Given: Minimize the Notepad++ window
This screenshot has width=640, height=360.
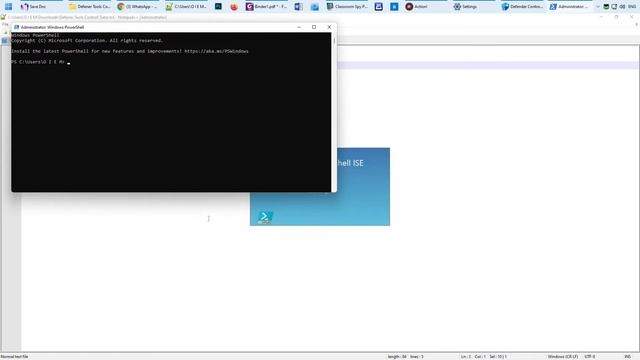Looking at the screenshot, I should click(601, 17).
